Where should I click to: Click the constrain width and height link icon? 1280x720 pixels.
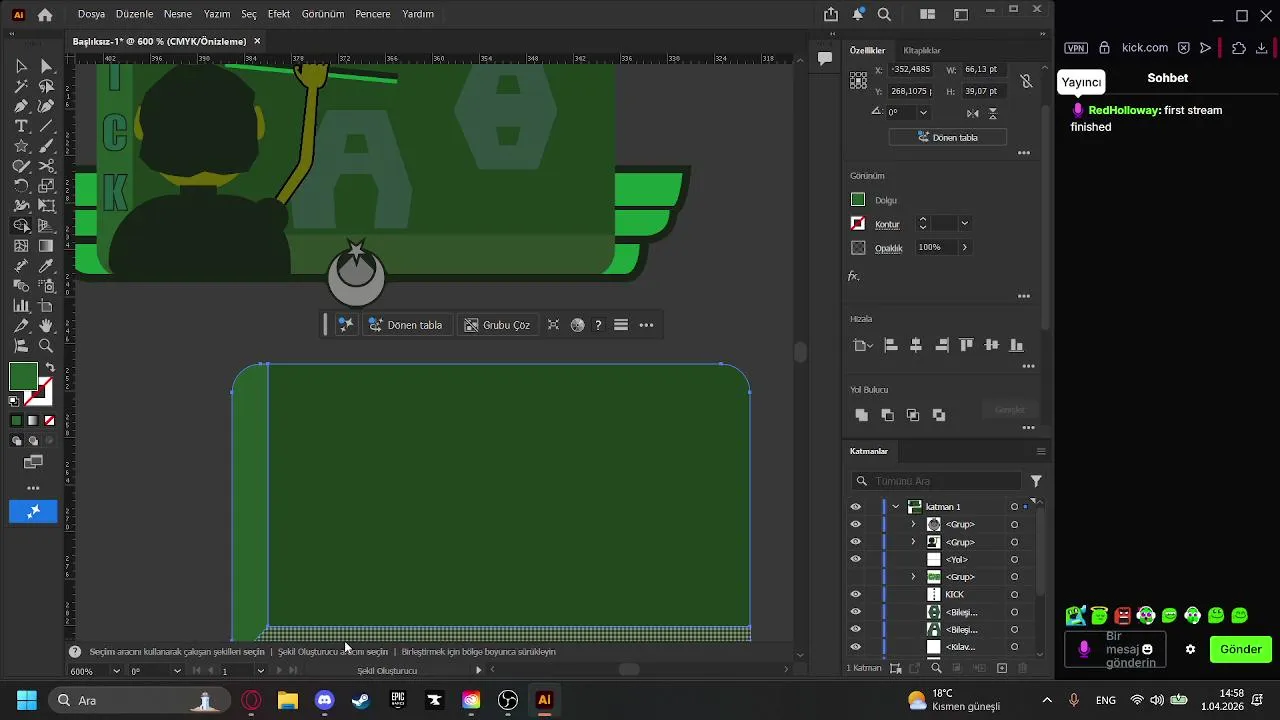[1026, 81]
